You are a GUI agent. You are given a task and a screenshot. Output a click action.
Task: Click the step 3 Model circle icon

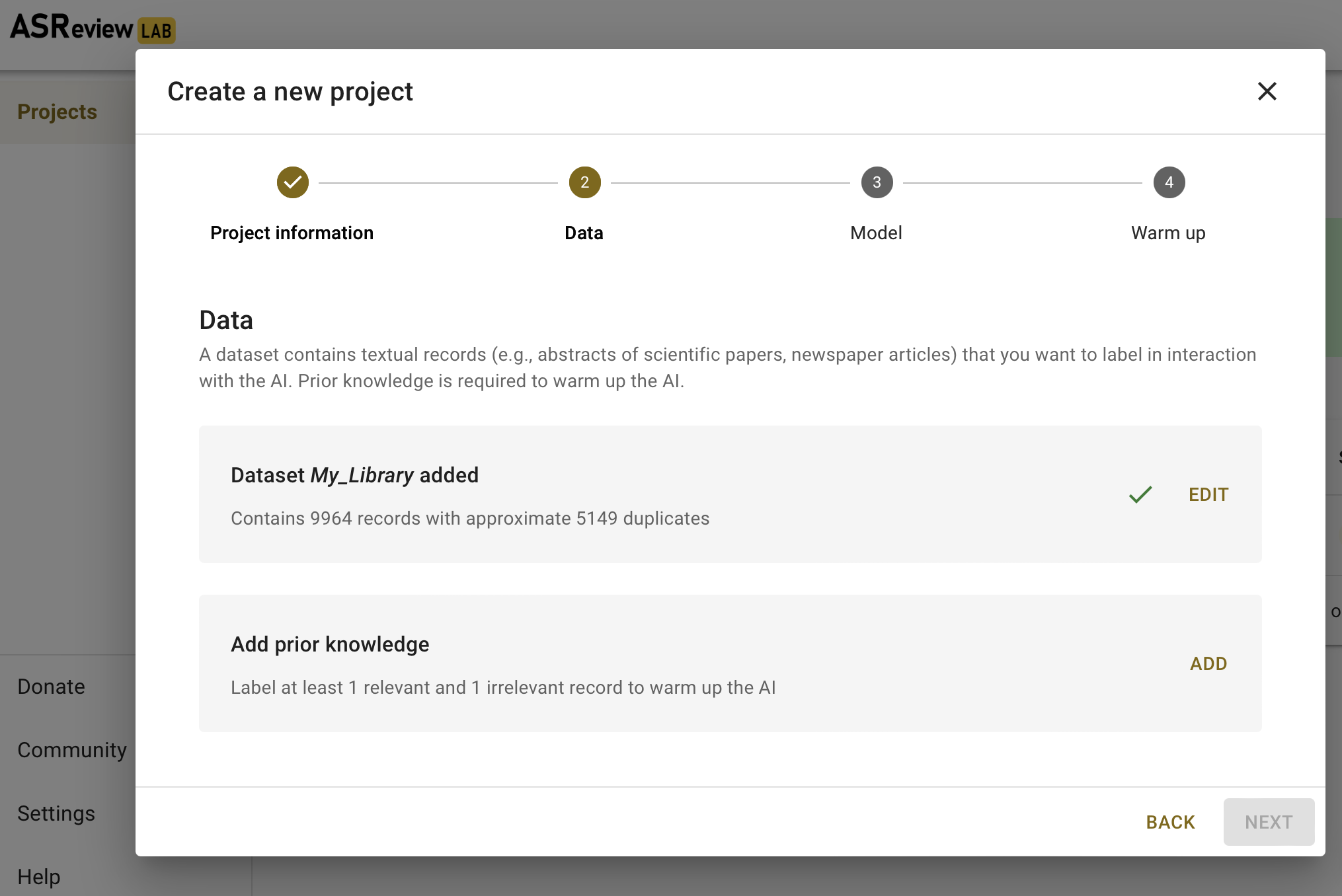pos(877,182)
